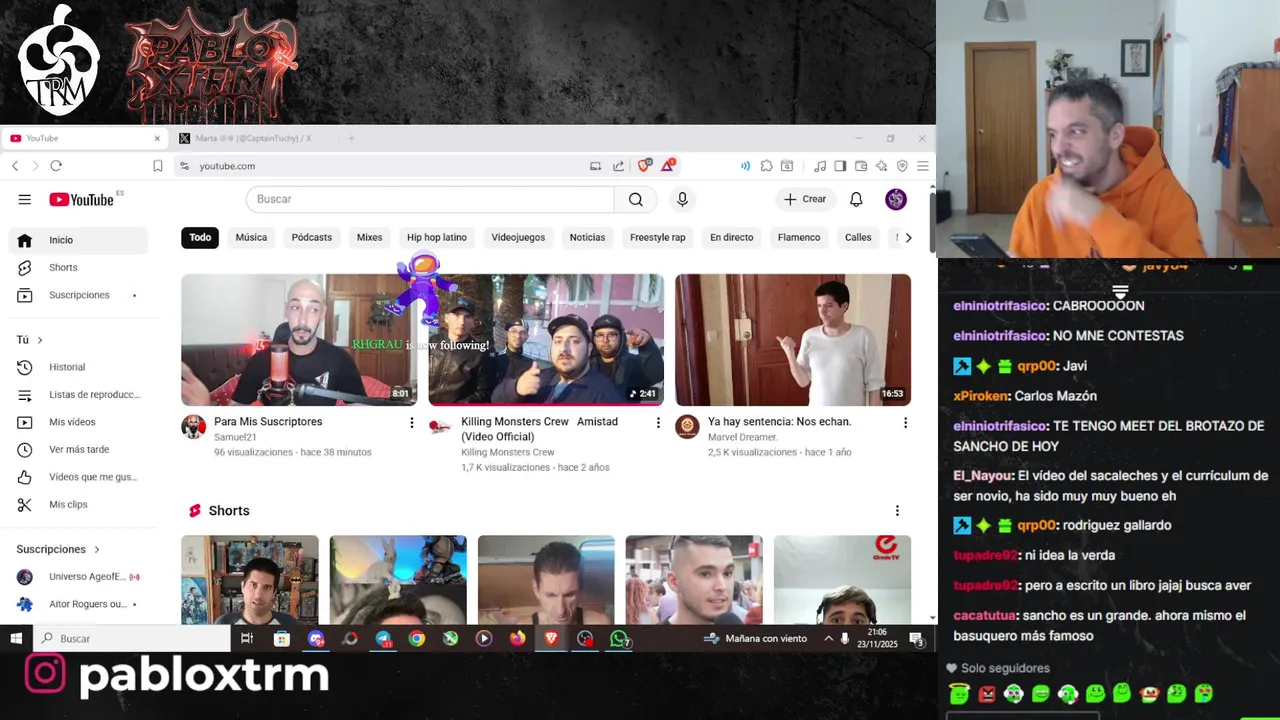Open Chrome from the taskbar
This screenshot has height=720, width=1280.
[x=417, y=638]
